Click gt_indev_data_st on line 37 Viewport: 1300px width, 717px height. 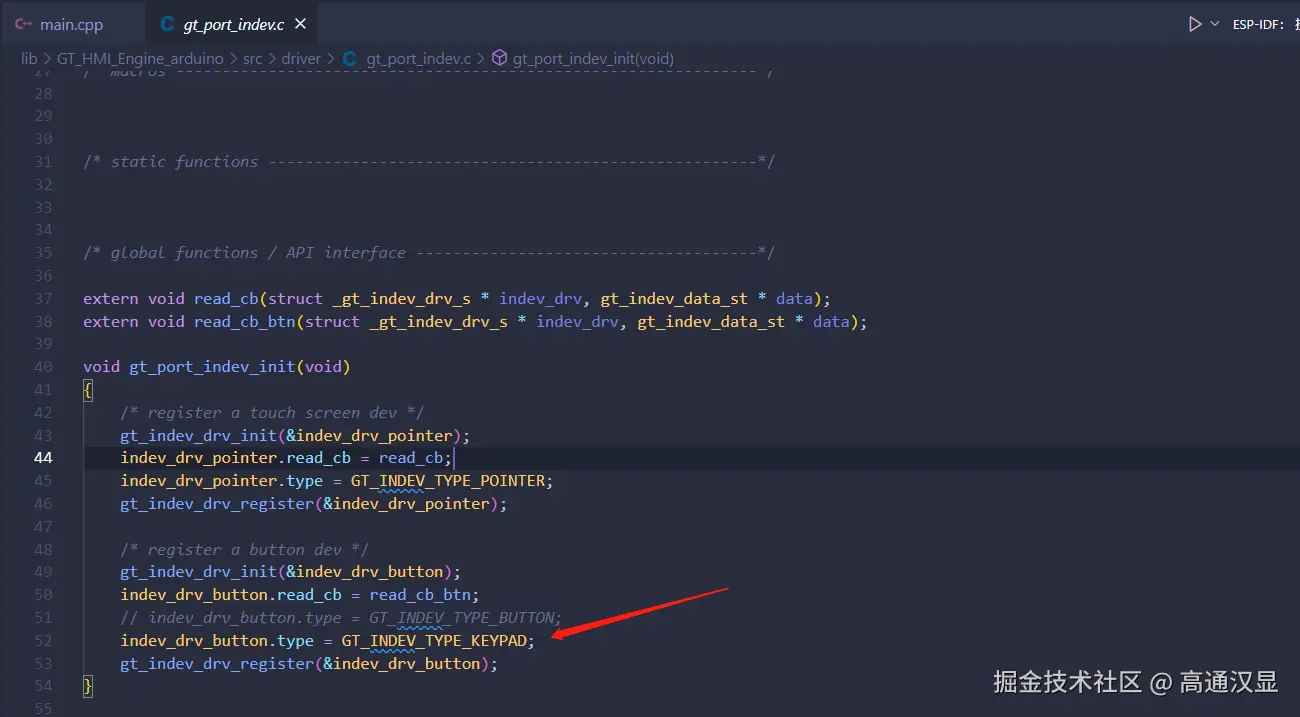coord(674,298)
